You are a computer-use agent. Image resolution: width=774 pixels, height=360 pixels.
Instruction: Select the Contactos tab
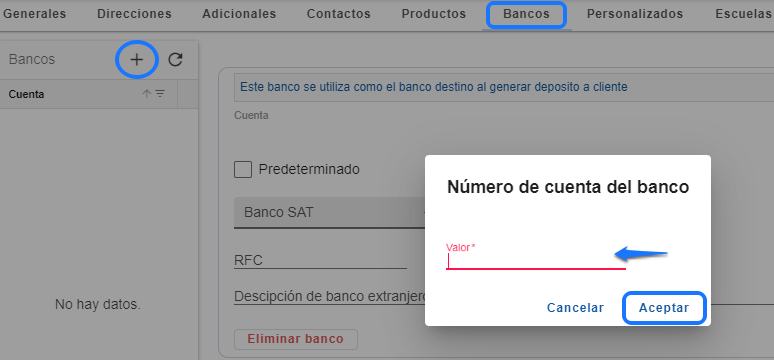coord(339,14)
